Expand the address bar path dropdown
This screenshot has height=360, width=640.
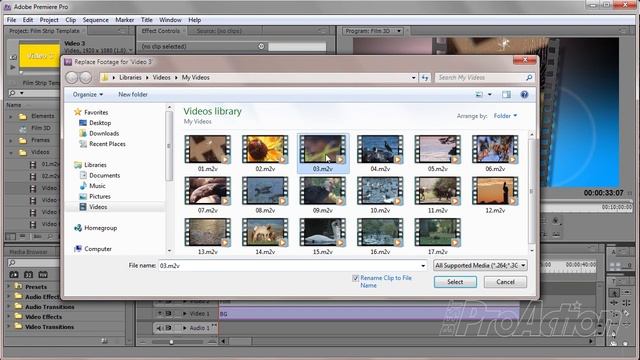coord(413,78)
